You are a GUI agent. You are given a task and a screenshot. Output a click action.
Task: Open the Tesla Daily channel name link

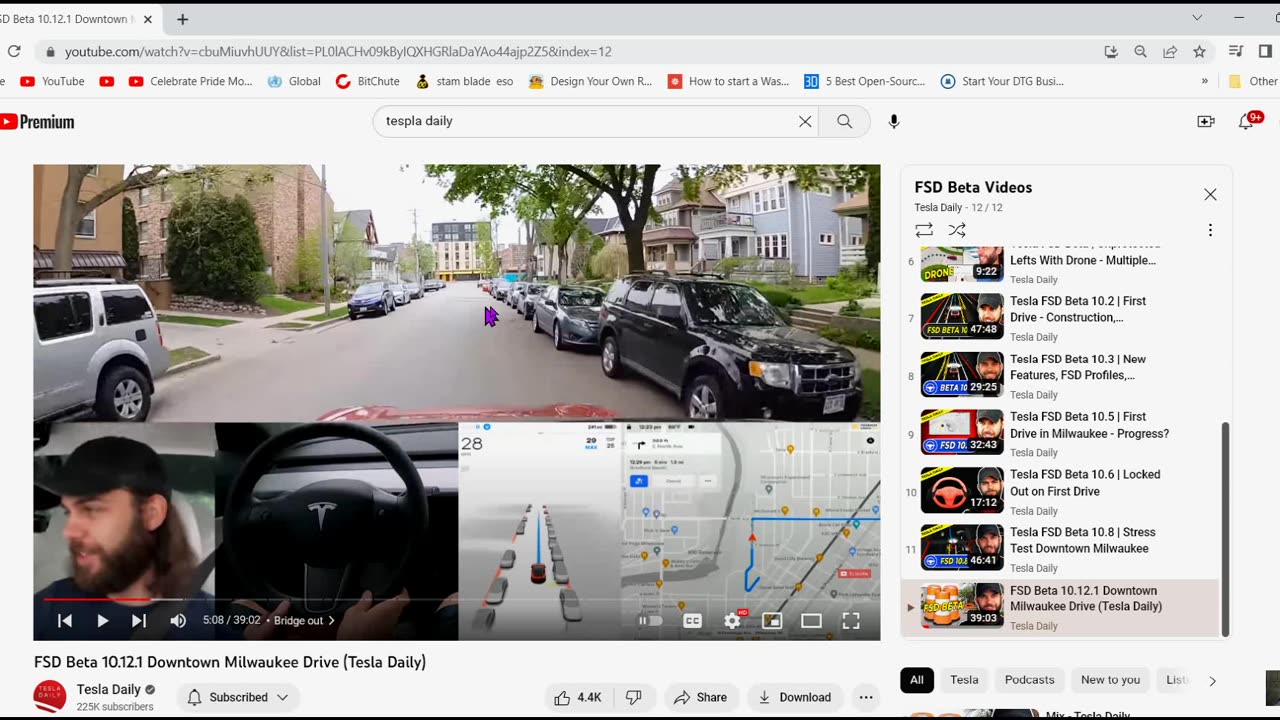coord(109,689)
